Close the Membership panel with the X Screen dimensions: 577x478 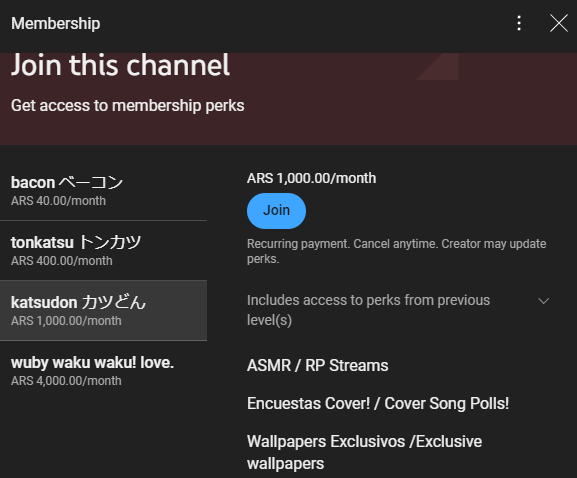[559, 23]
